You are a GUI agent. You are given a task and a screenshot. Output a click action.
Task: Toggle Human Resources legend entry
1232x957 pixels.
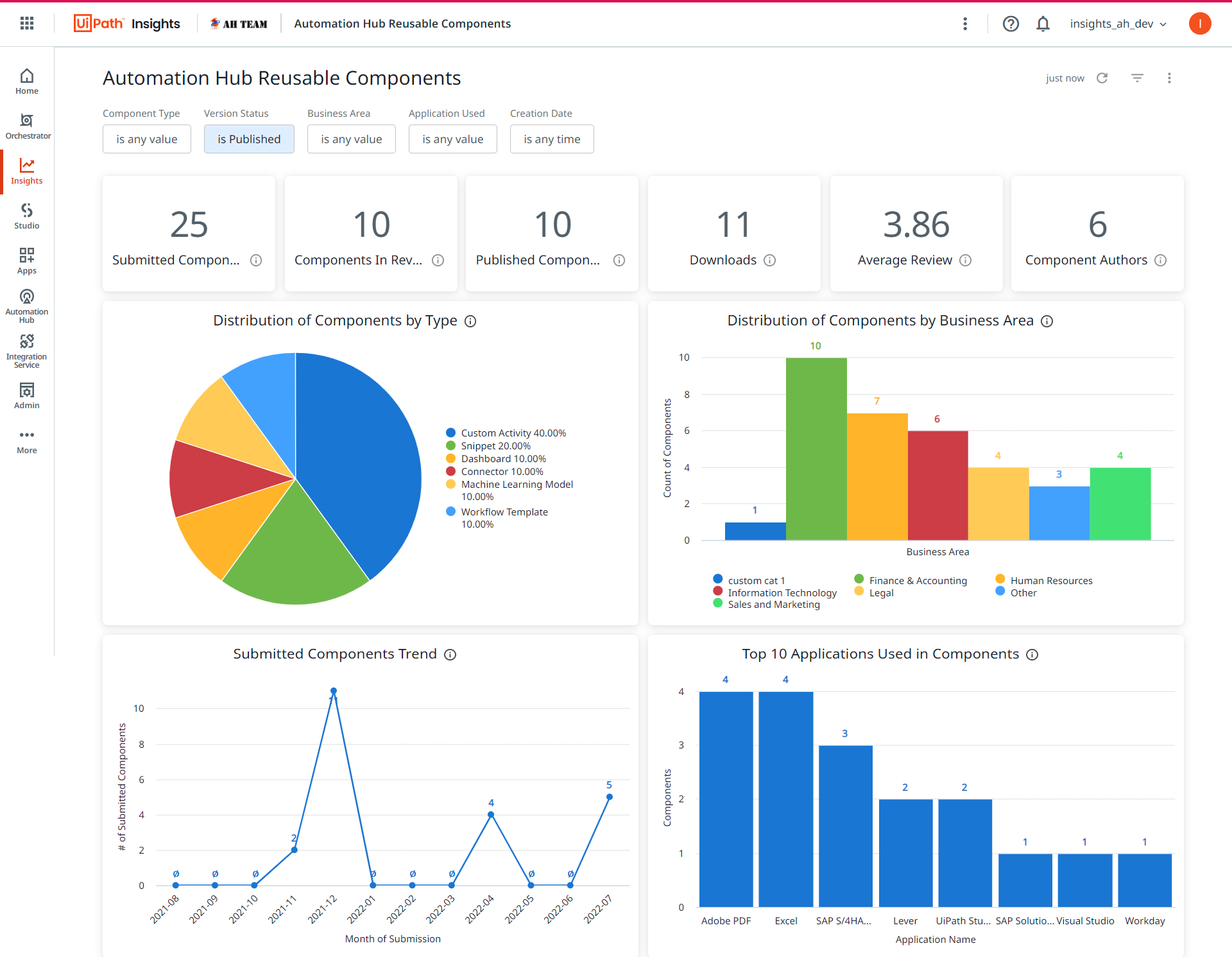coord(1044,581)
